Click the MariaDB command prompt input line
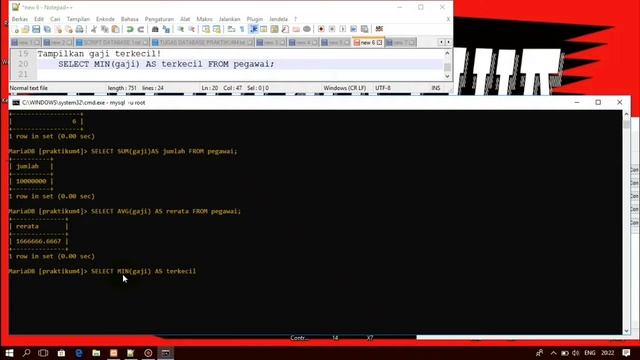Screen dimensions: 640x360 tap(102, 271)
